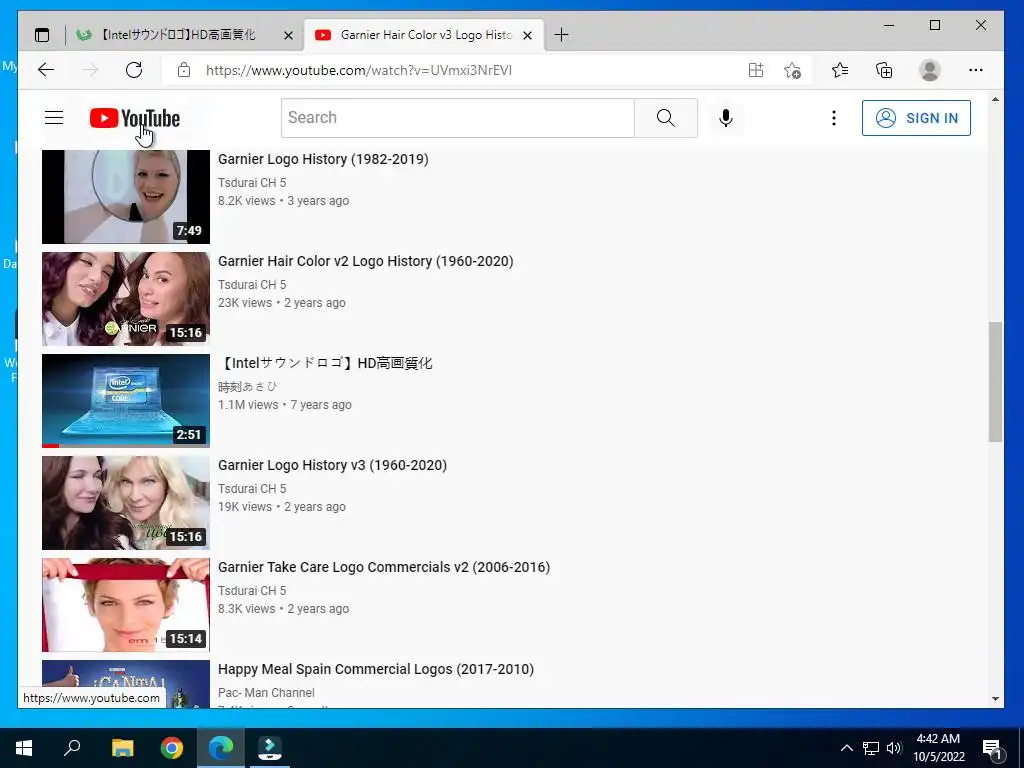
Task: Click Tsdurai CH 5 under Garnier Logo History v3
Action: [252, 488]
